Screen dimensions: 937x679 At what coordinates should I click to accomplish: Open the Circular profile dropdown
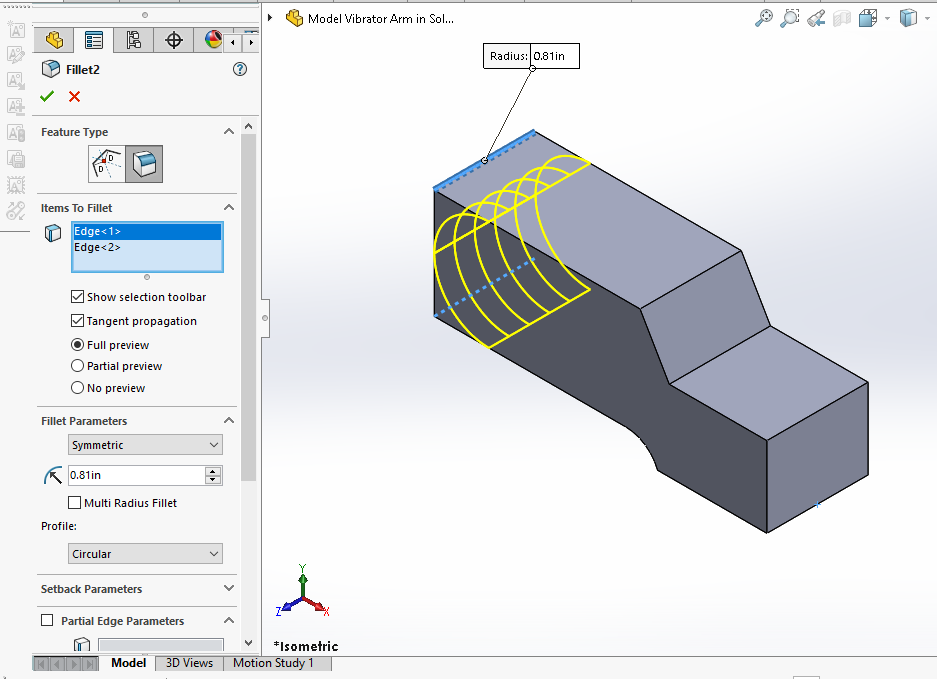[146, 554]
